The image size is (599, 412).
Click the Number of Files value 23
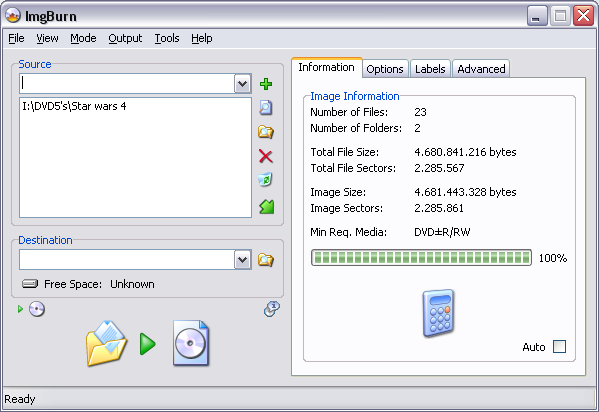[x=420, y=112]
